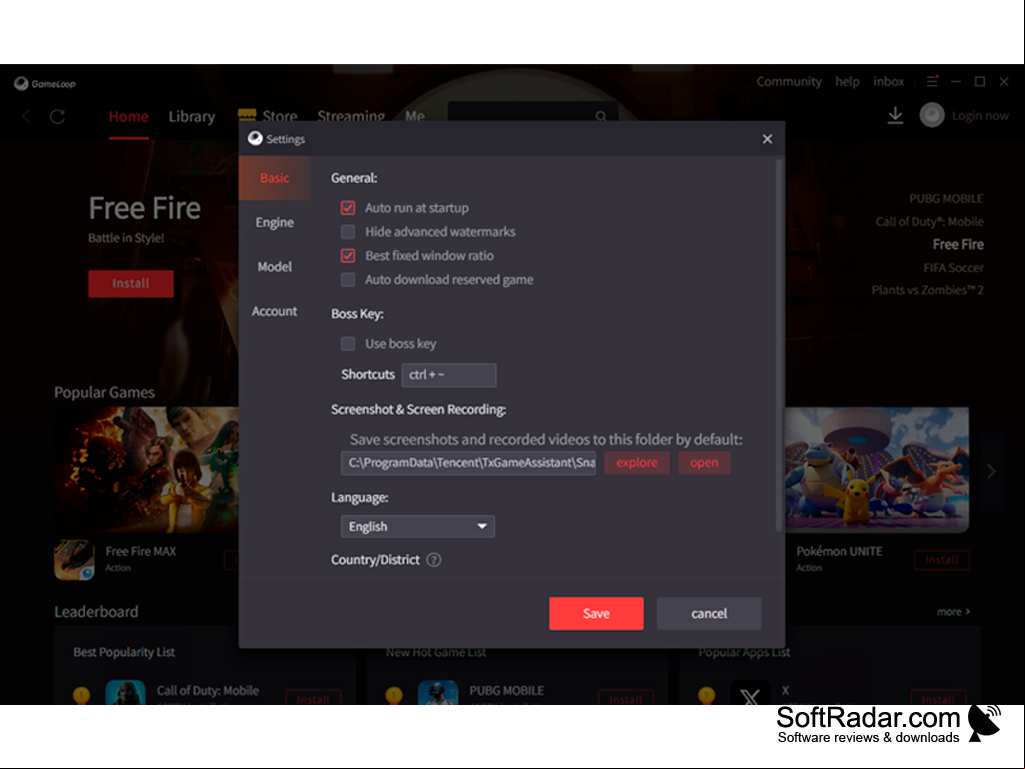Click the refresh icon in the toolbar

58,116
